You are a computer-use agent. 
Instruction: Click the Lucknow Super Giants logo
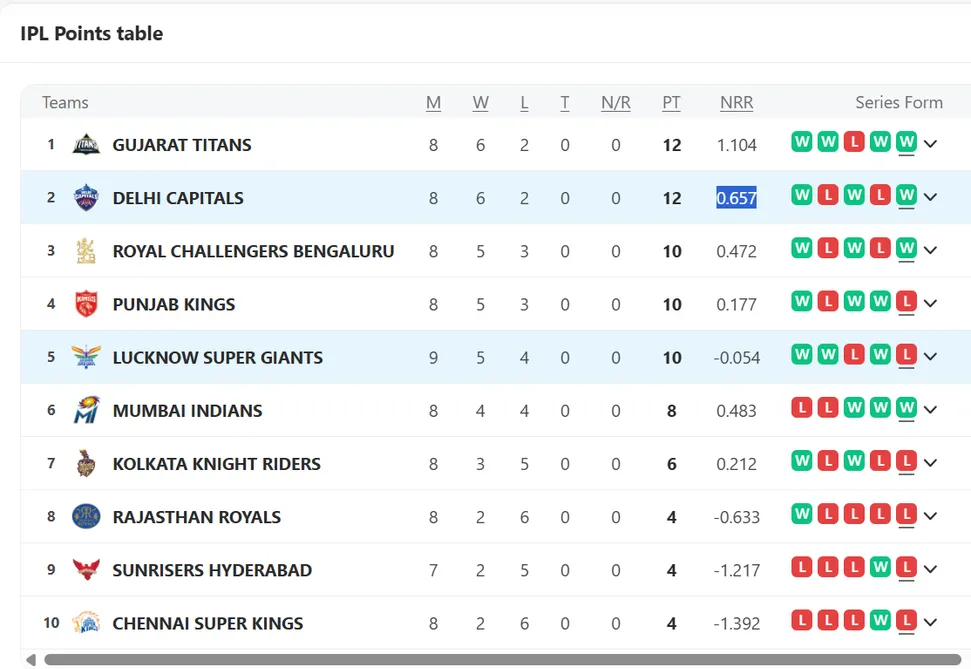[86, 357]
